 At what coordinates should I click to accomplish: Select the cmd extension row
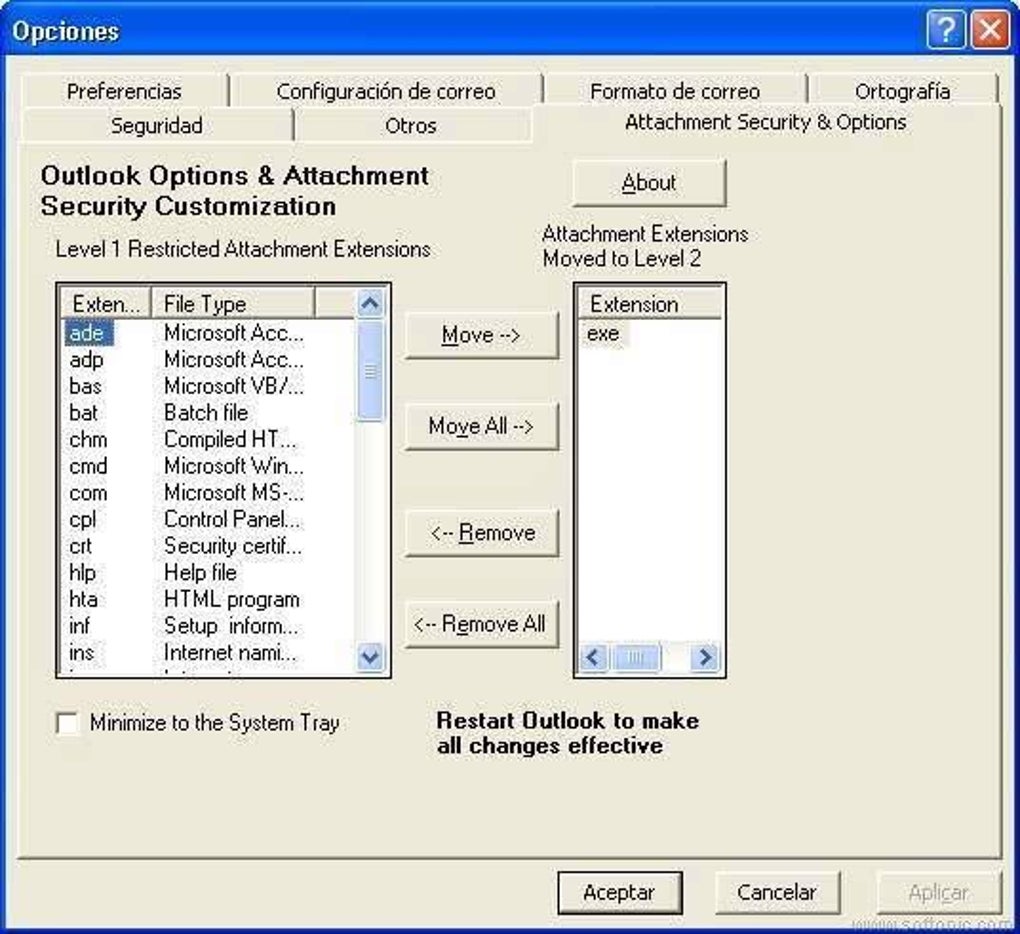tap(208, 466)
